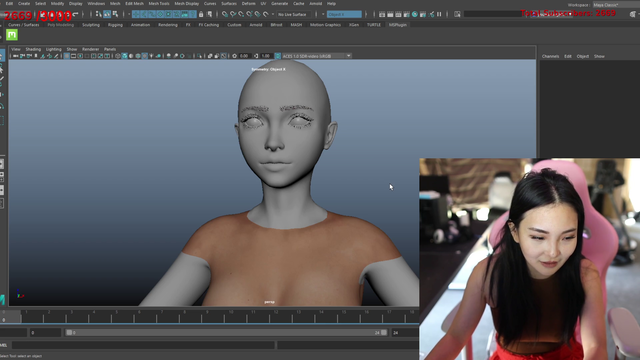Open camera attributes icon
This screenshot has width=640, height=360.
pos(29,56)
